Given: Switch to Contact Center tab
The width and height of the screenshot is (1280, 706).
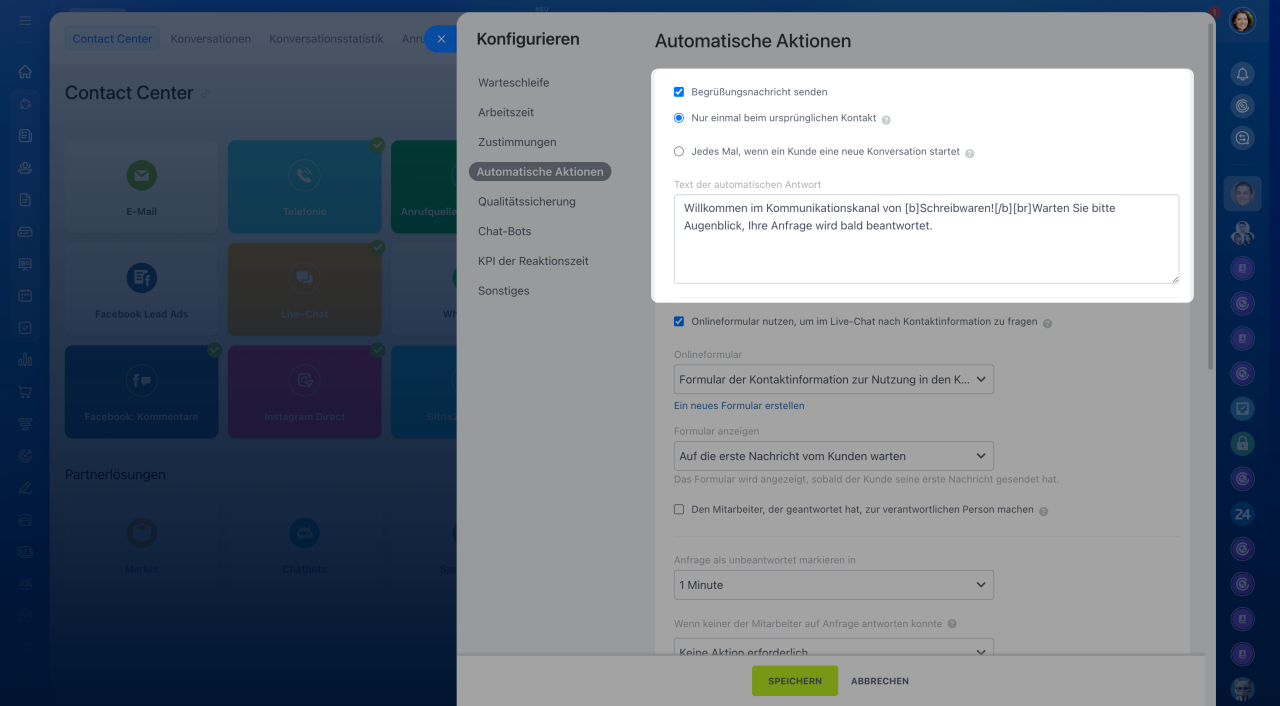Looking at the screenshot, I should click(112, 39).
